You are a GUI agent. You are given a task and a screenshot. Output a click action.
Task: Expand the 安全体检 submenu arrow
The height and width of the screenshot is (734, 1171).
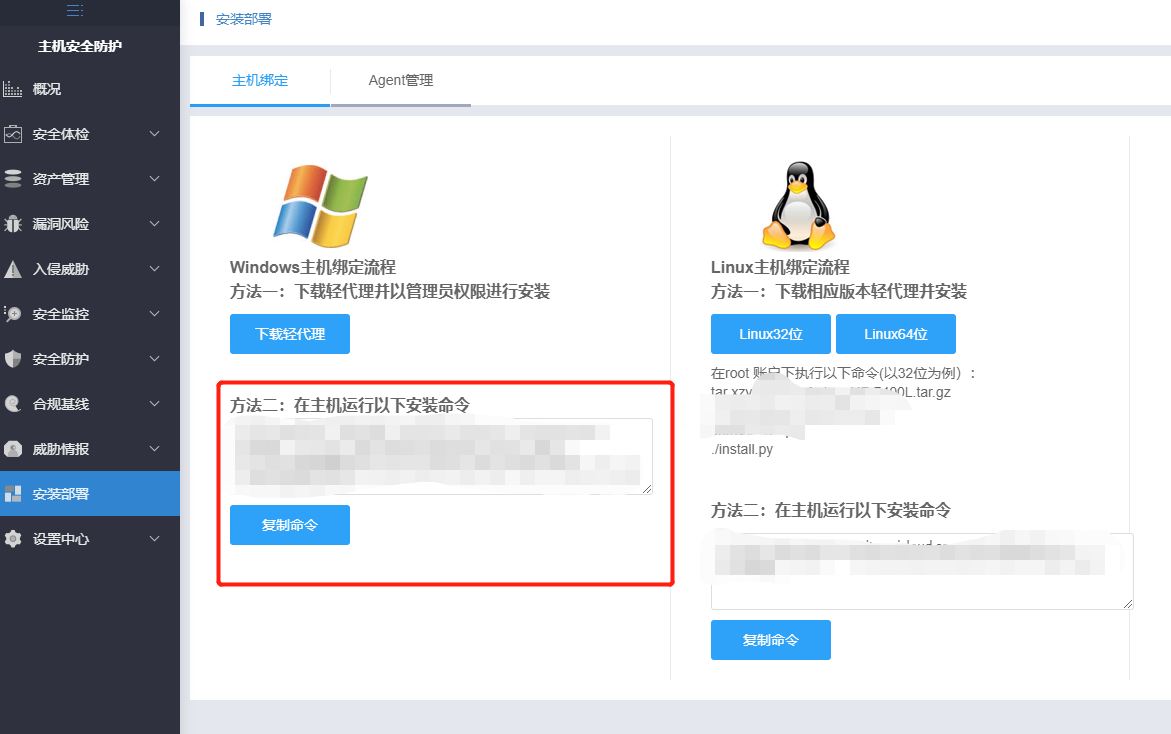click(x=155, y=134)
